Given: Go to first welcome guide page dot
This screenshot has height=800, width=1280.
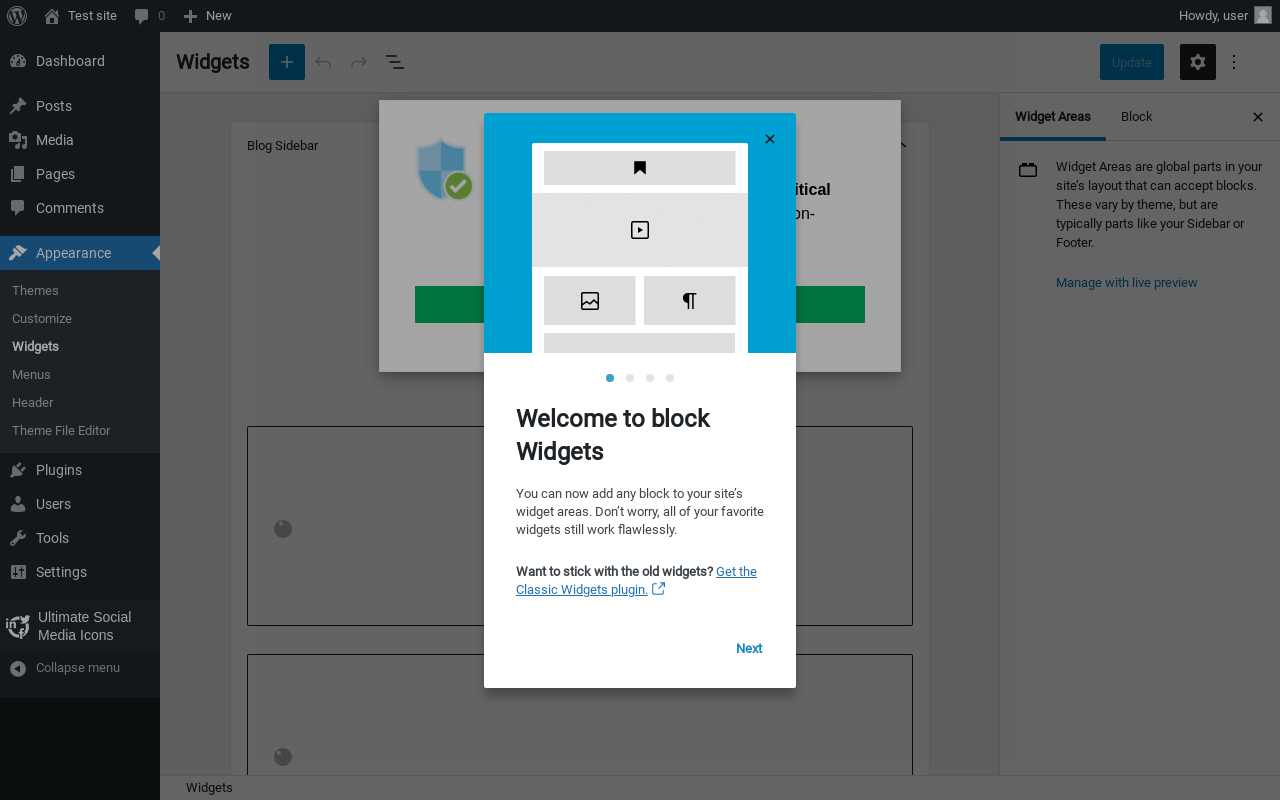Looking at the screenshot, I should (x=610, y=378).
